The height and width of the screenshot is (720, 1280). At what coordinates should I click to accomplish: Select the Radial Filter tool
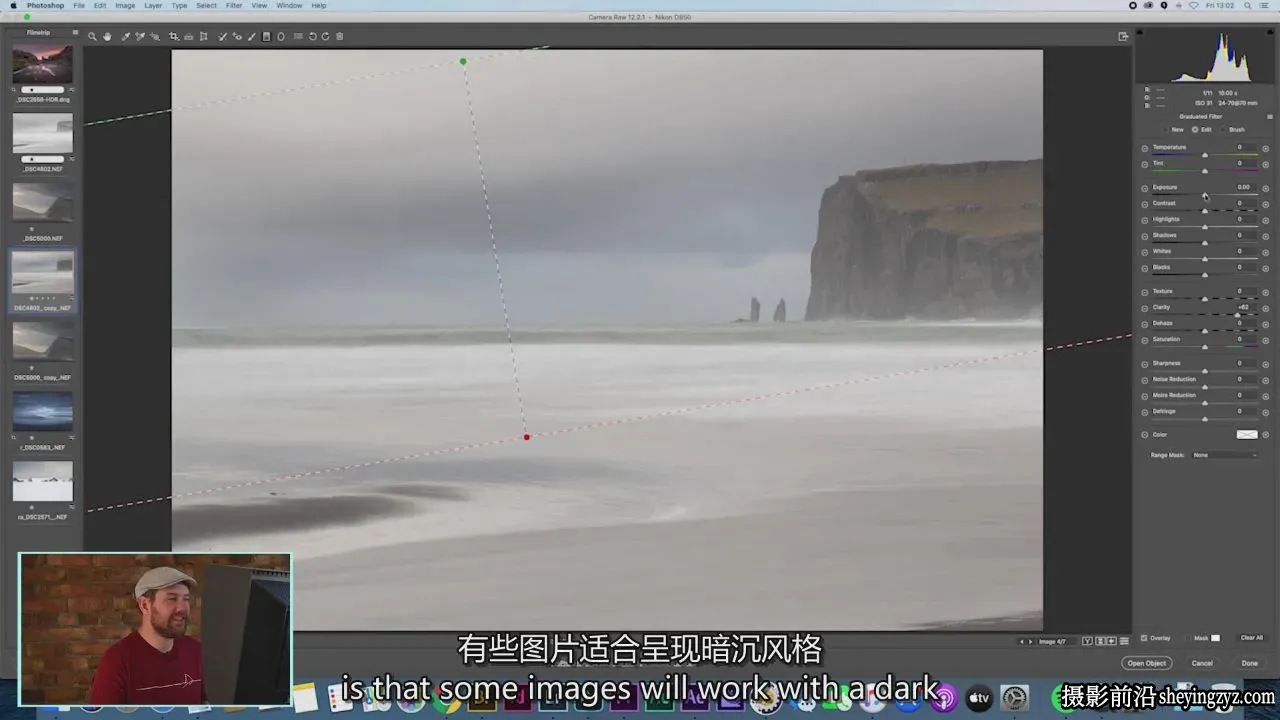point(281,37)
